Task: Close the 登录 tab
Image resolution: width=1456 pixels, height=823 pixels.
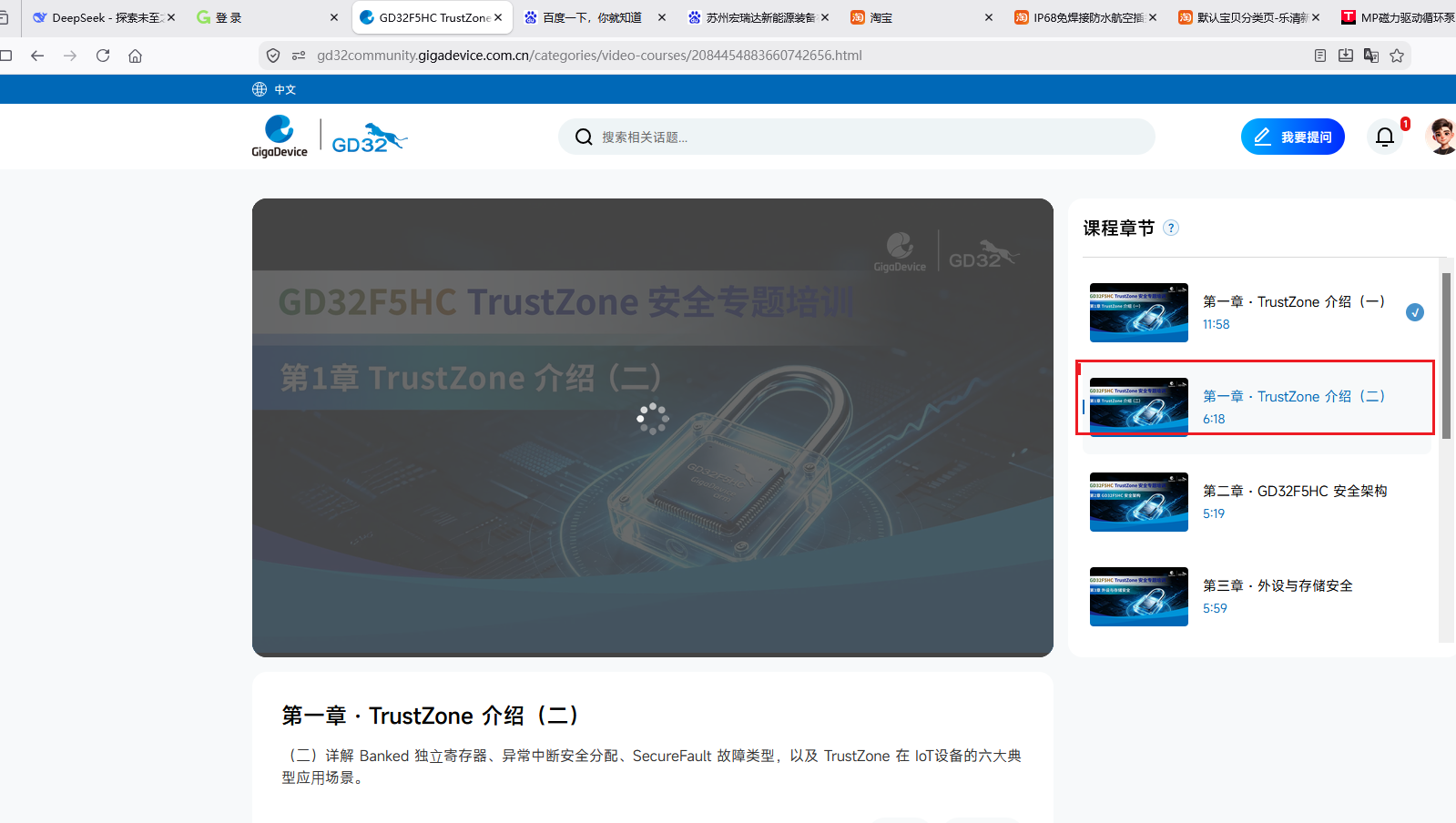Action: coord(334,17)
